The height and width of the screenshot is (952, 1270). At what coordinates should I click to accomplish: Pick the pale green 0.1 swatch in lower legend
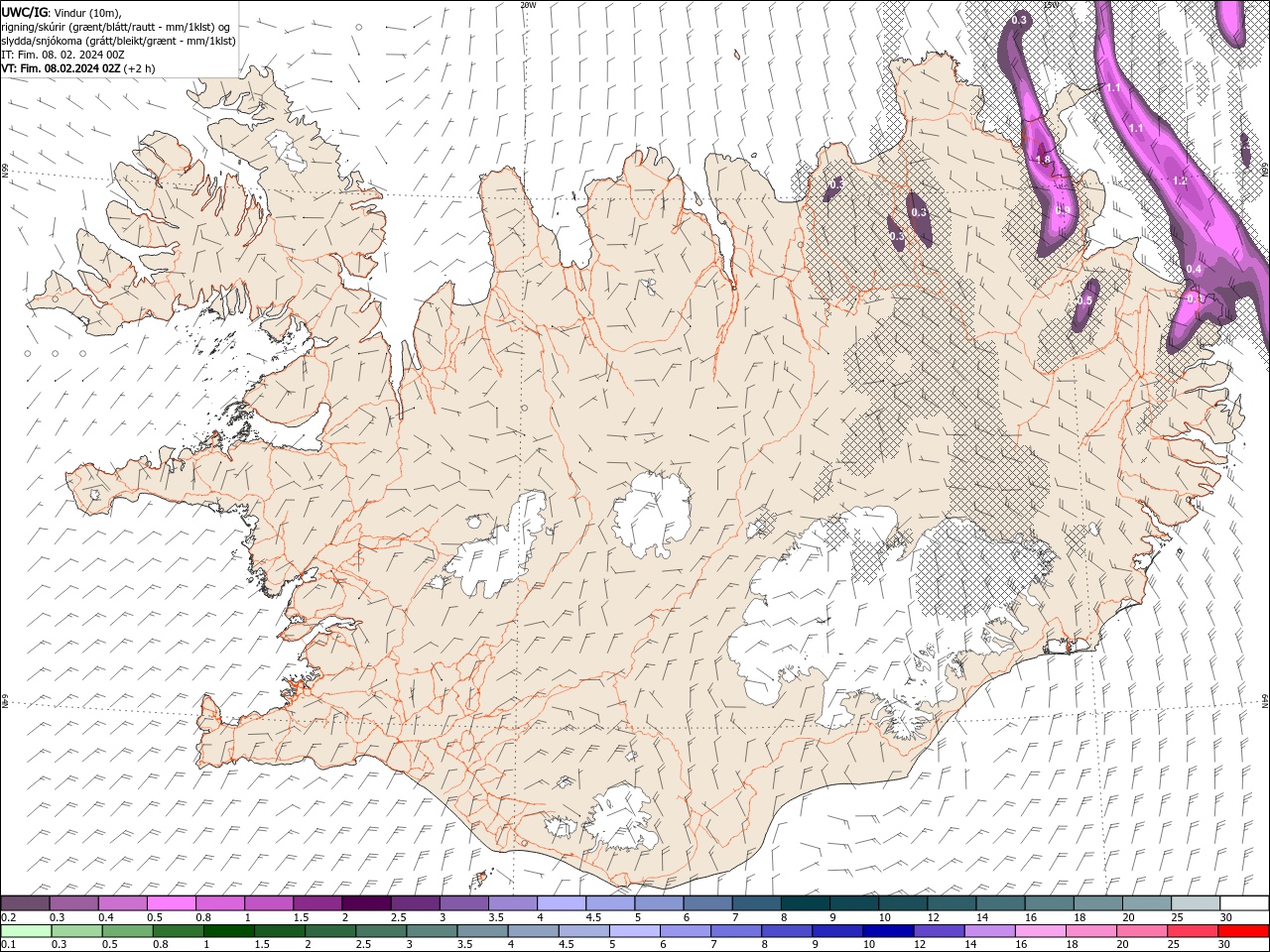27,931
